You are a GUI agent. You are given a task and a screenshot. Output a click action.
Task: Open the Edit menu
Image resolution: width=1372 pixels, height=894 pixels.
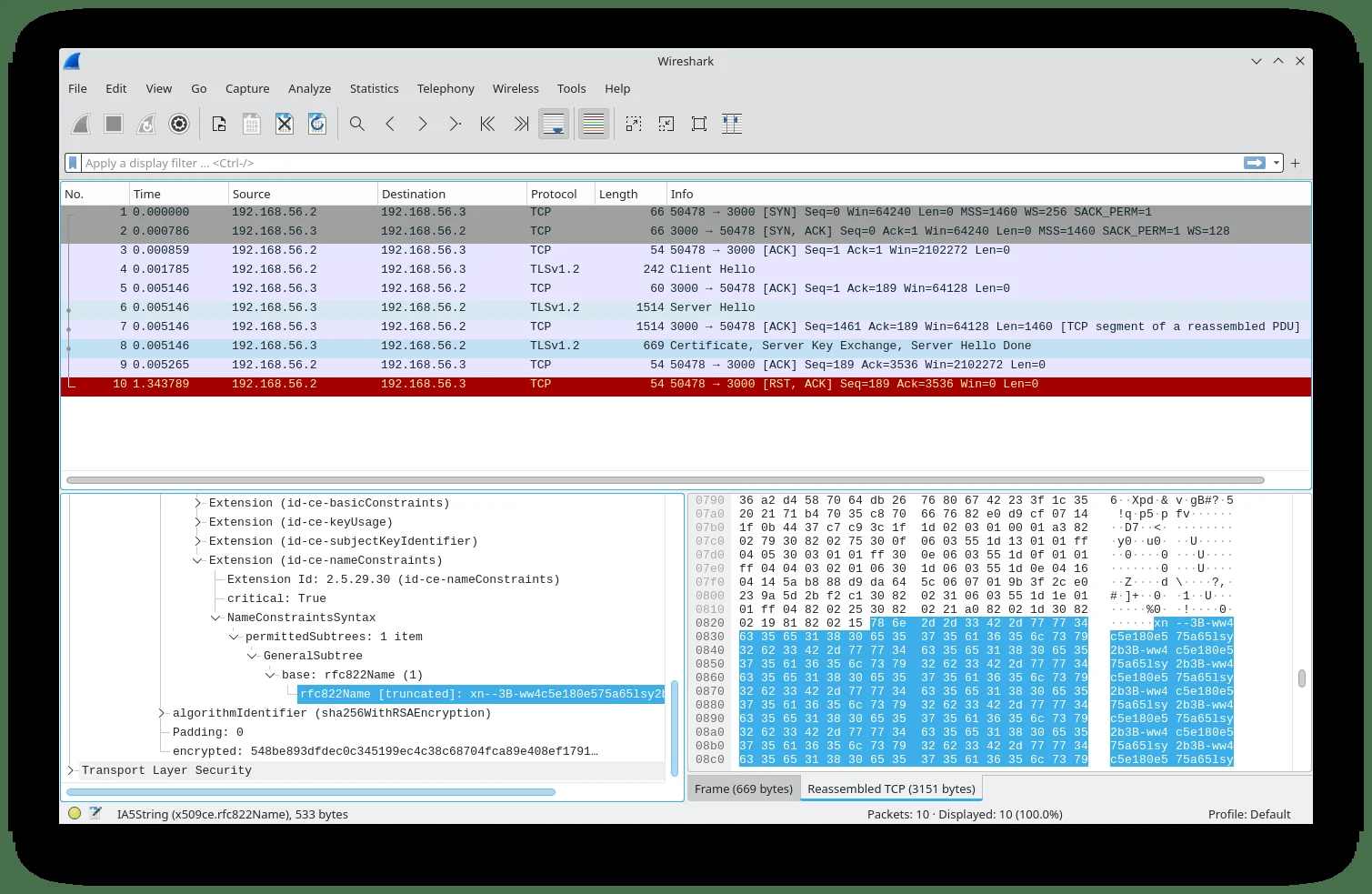point(116,88)
